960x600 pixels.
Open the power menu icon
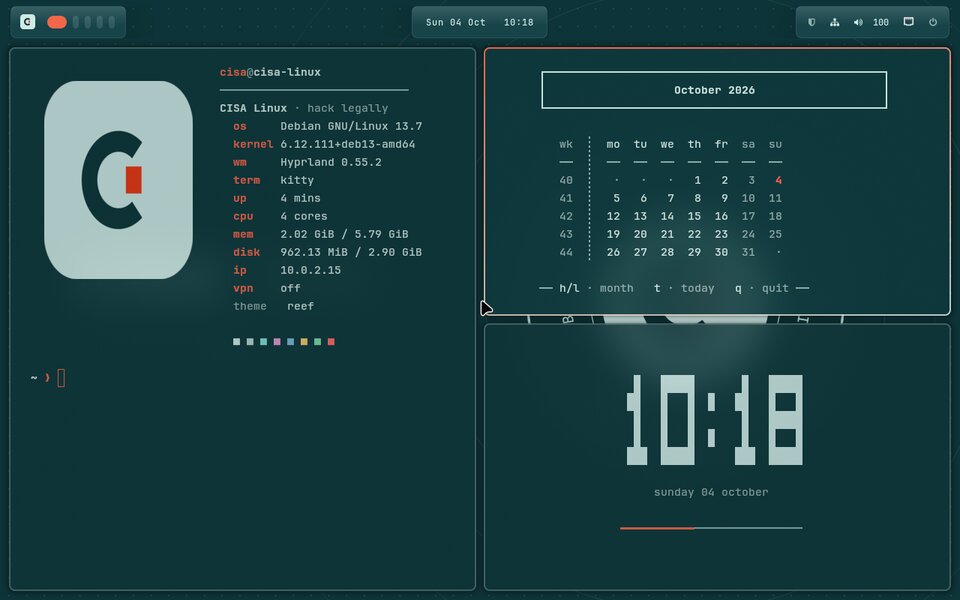click(933, 22)
